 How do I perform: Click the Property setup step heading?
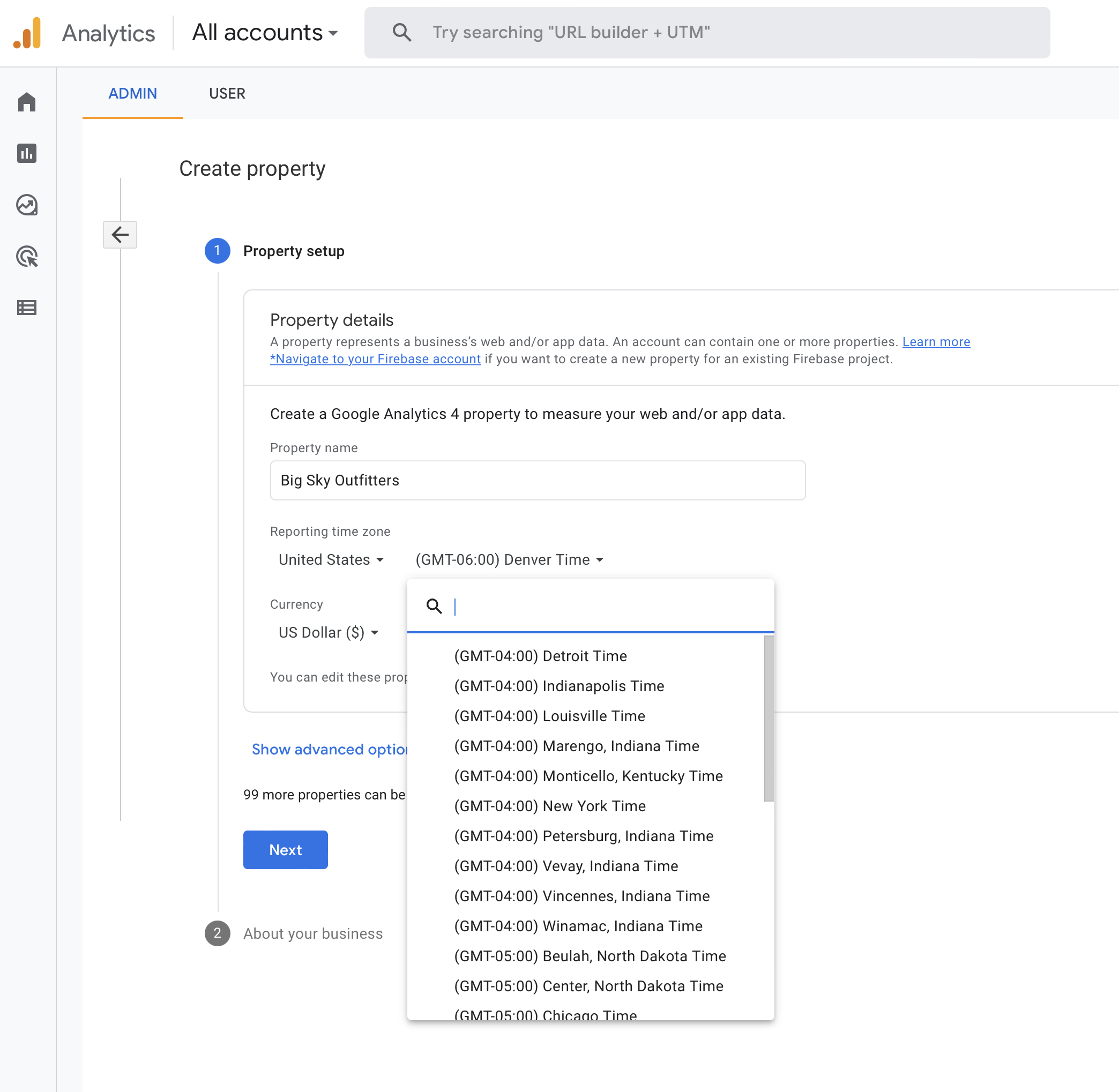[x=294, y=251]
